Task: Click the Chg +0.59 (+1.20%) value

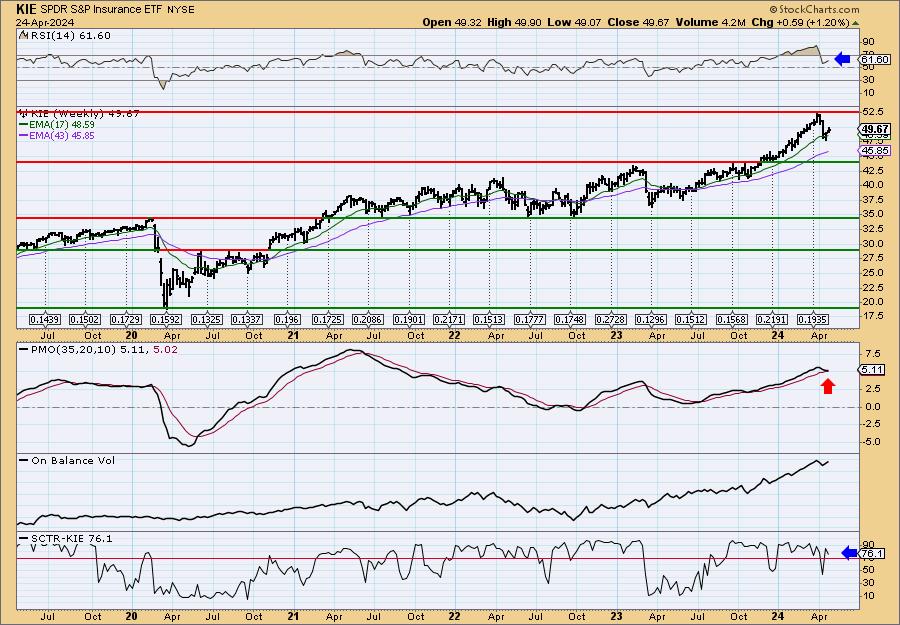Action: pos(801,22)
